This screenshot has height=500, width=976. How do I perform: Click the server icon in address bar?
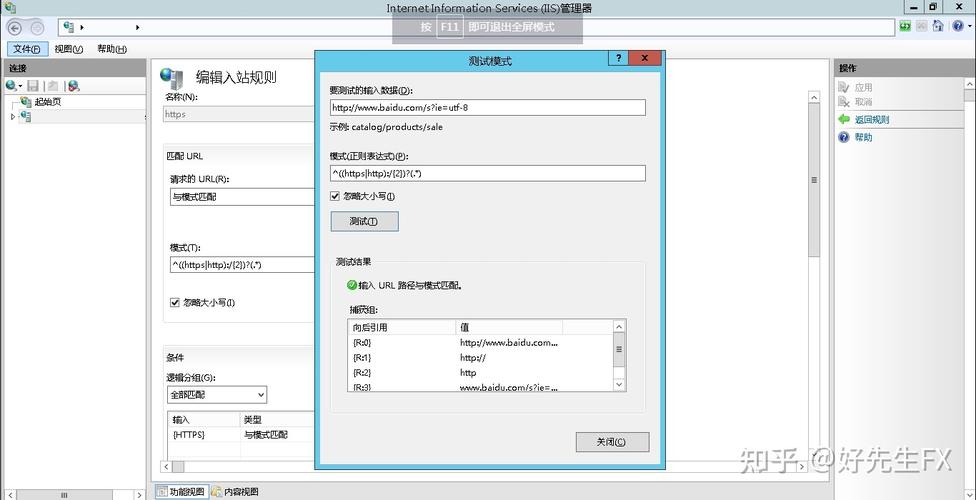69,27
